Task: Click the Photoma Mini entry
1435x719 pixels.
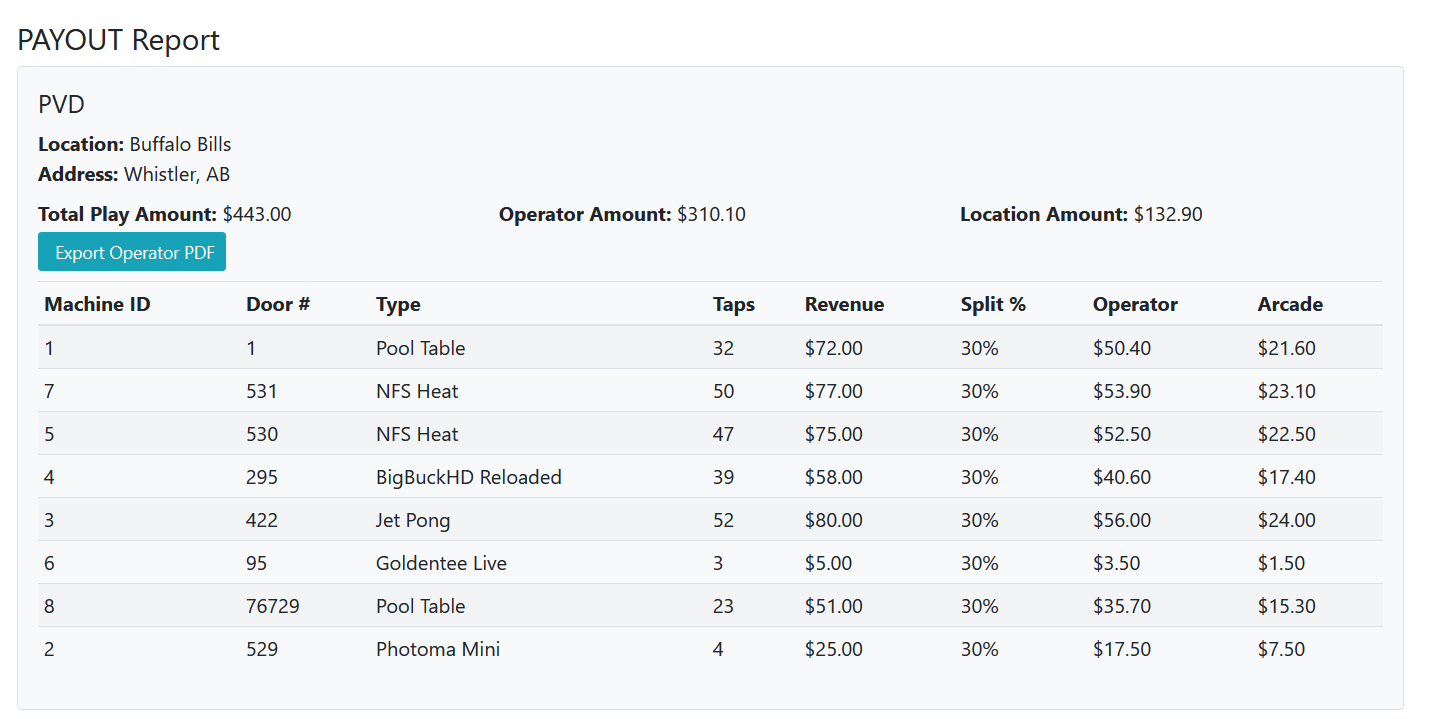Action: (x=437, y=649)
